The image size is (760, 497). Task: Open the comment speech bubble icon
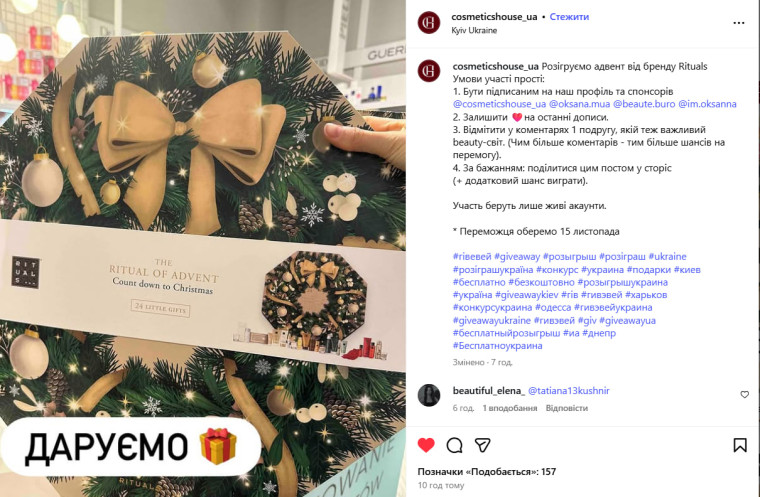454,445
